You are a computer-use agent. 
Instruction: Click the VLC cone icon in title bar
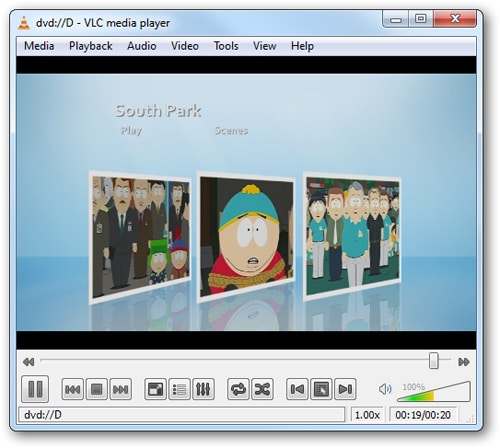point(24,23)
